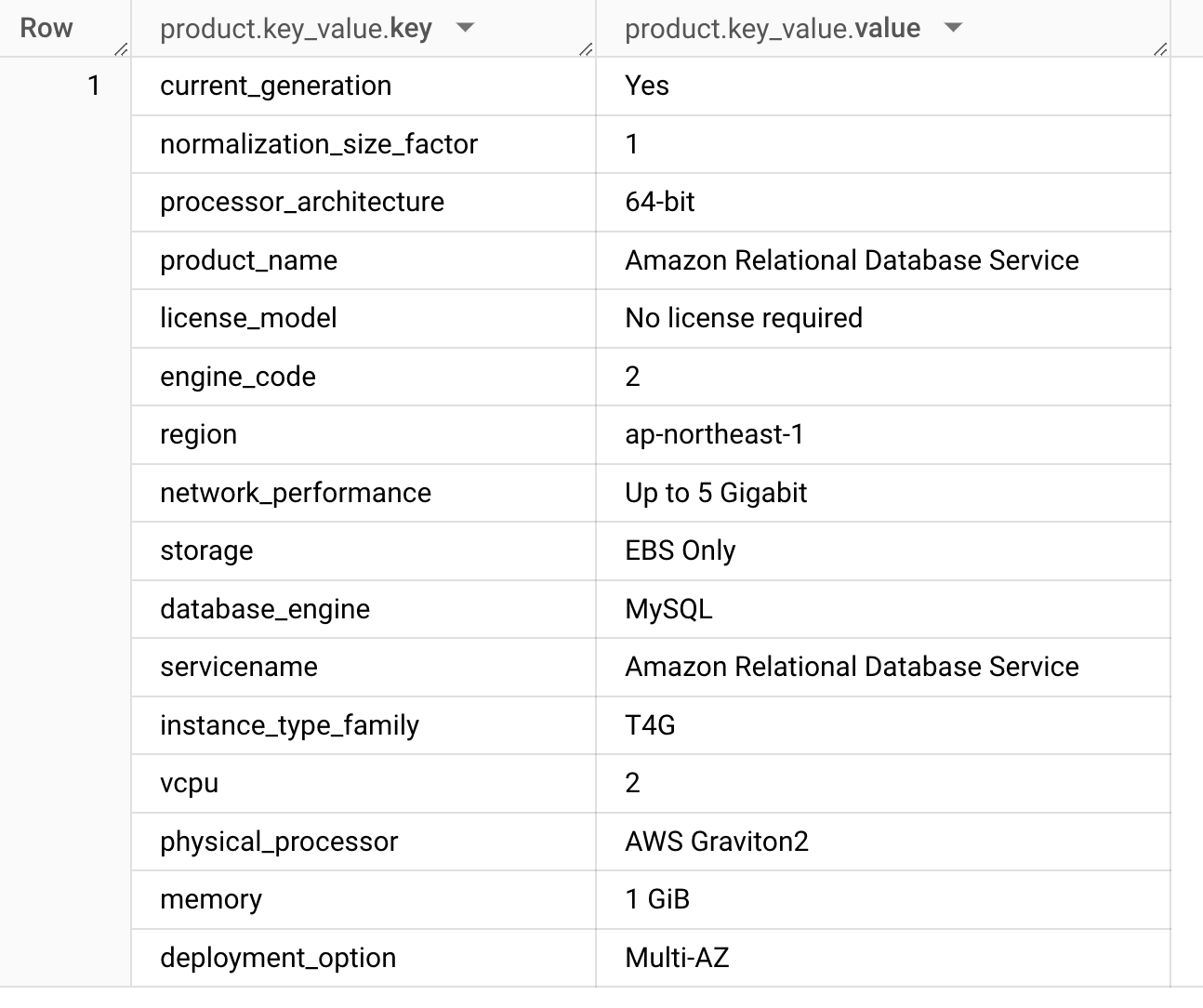The height and width of the screenshot is (1008, 1203).
Task: Click the product.key_value.value header label
Action: pyautogui.click(x=772, y=29)
